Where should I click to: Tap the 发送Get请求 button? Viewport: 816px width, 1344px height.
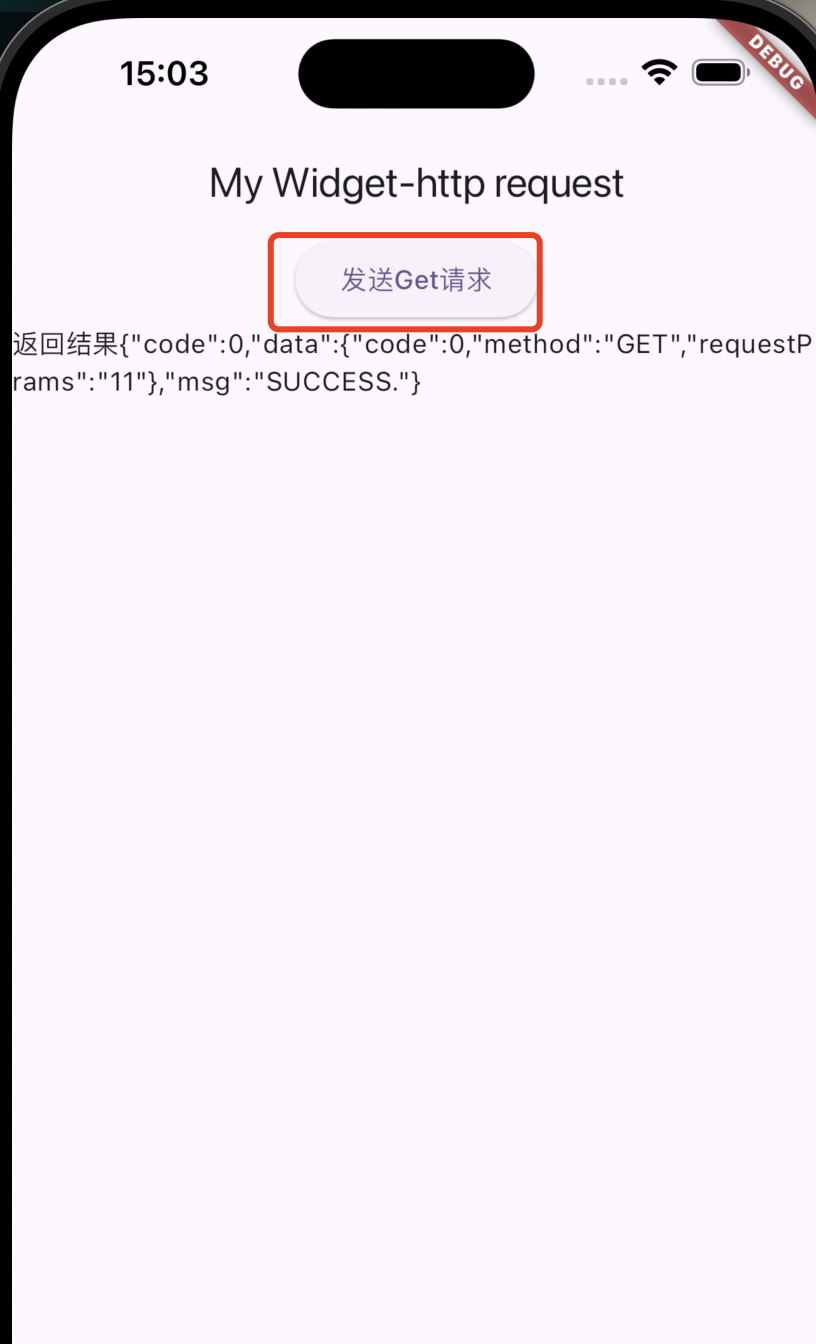[416, 280]
